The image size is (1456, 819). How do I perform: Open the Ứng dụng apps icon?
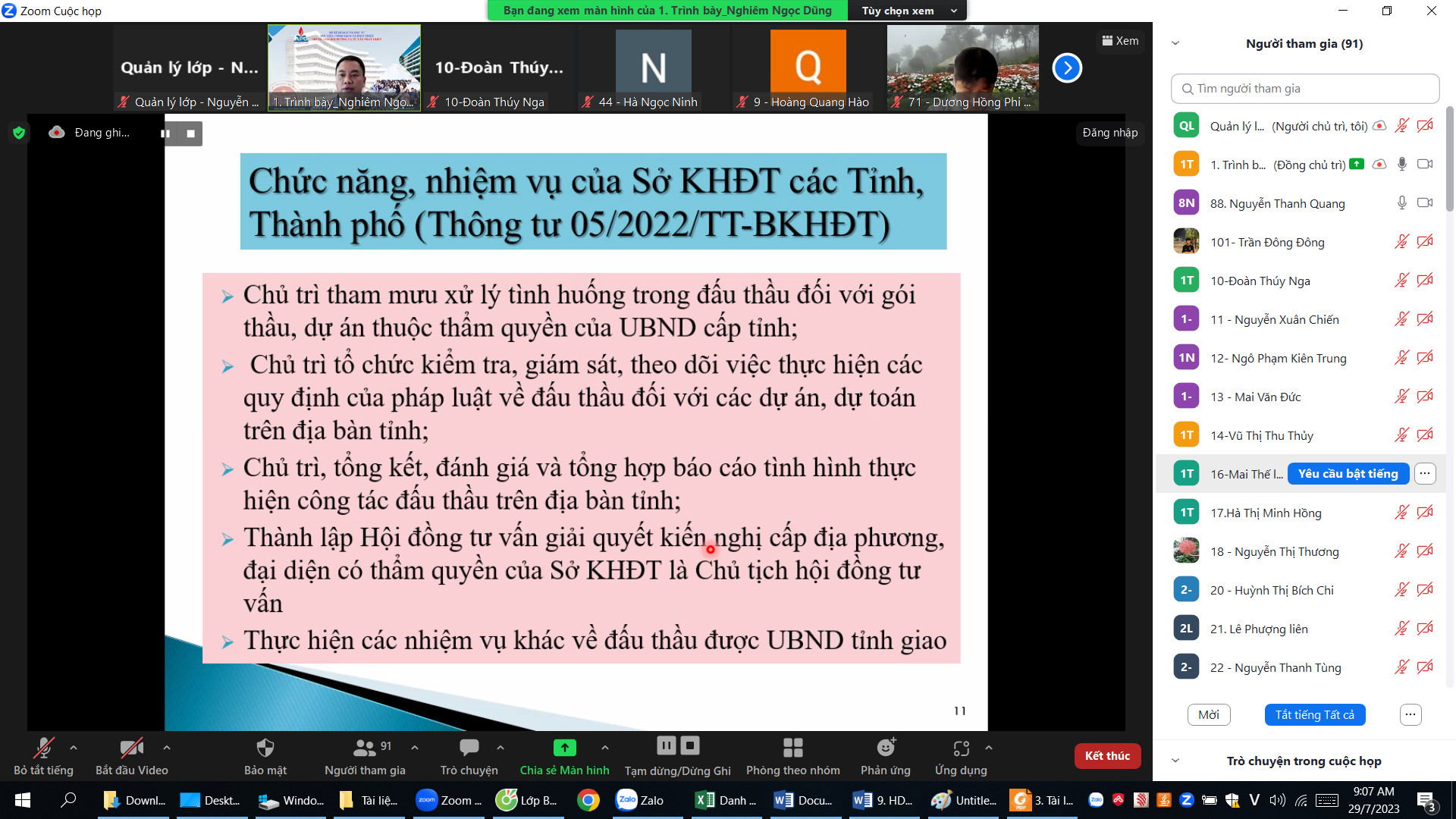click(x=961, y=748)
